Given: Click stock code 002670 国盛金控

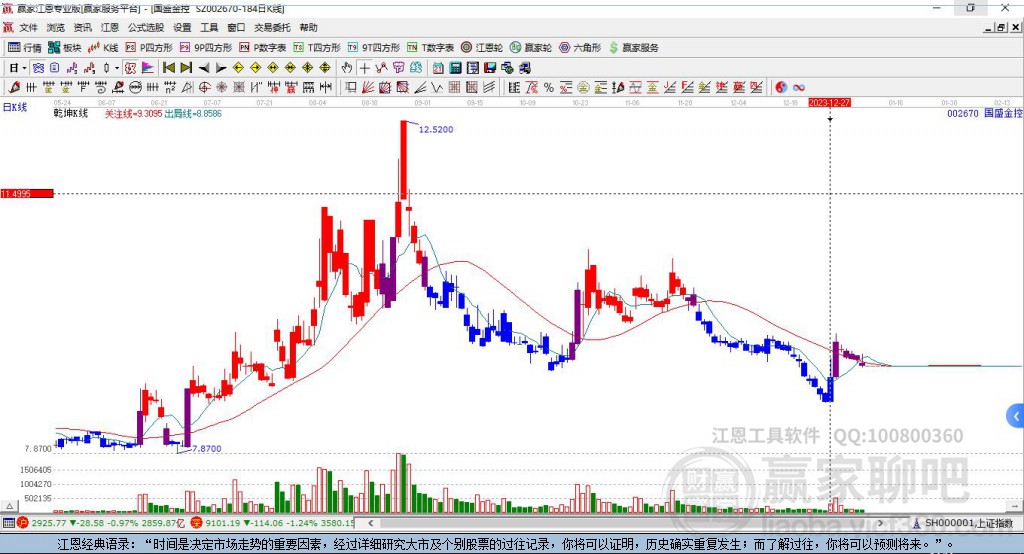Looking at the screenshot, I should [985, 113].
